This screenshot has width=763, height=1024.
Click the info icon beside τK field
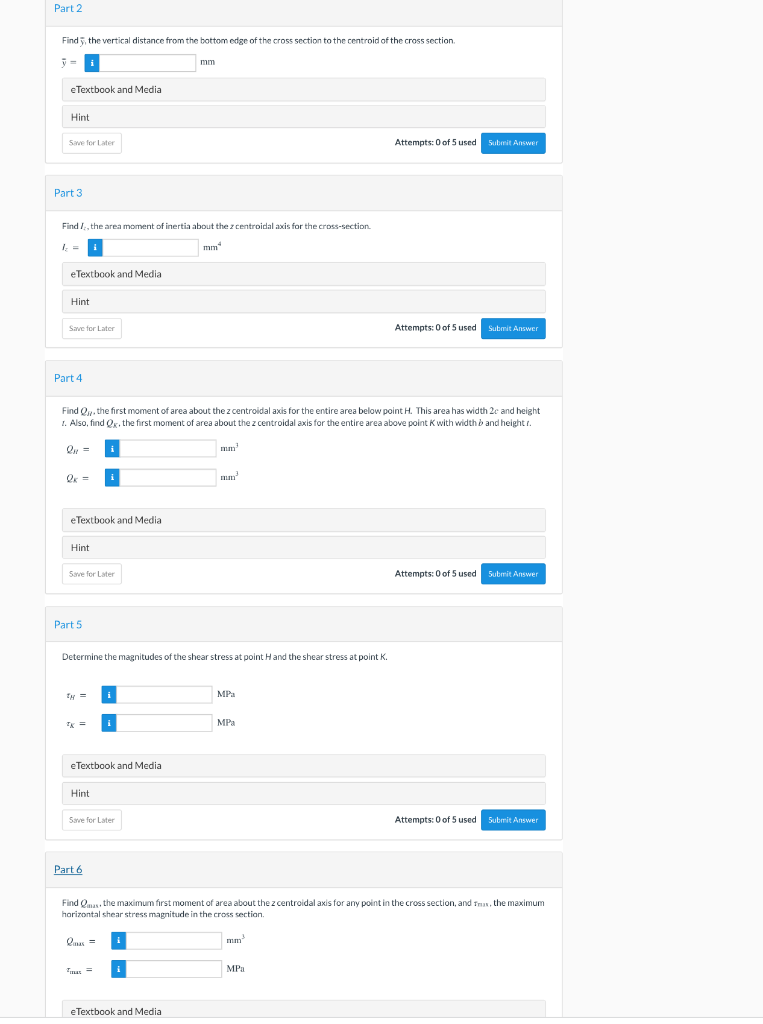coord(109,723)
